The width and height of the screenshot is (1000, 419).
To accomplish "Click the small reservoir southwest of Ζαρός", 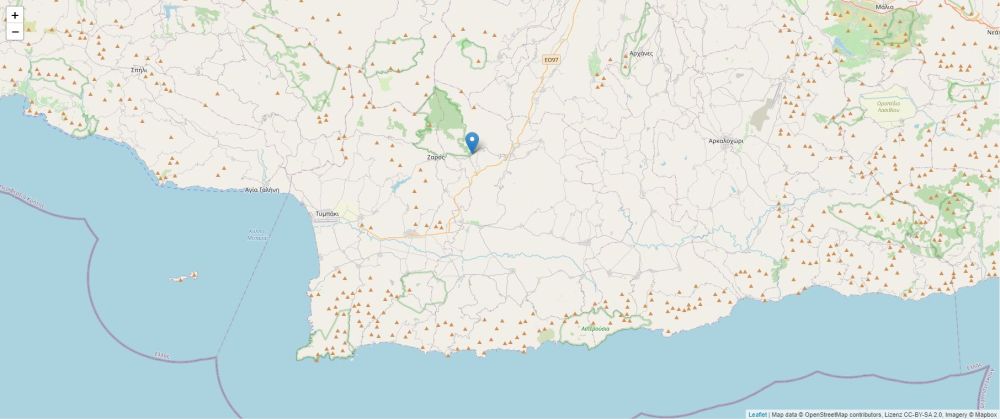I will pos(401,185).
